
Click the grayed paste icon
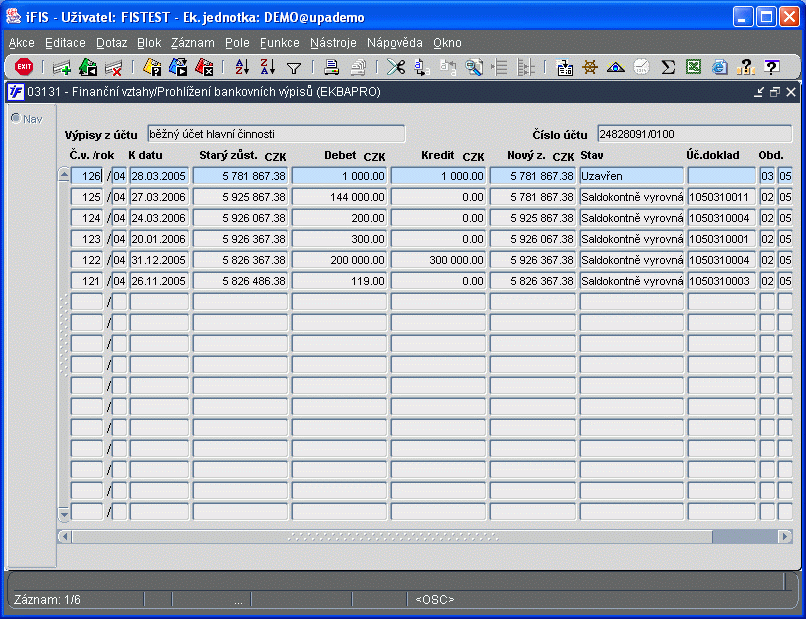pyautogui.click(x=448, y=67)
